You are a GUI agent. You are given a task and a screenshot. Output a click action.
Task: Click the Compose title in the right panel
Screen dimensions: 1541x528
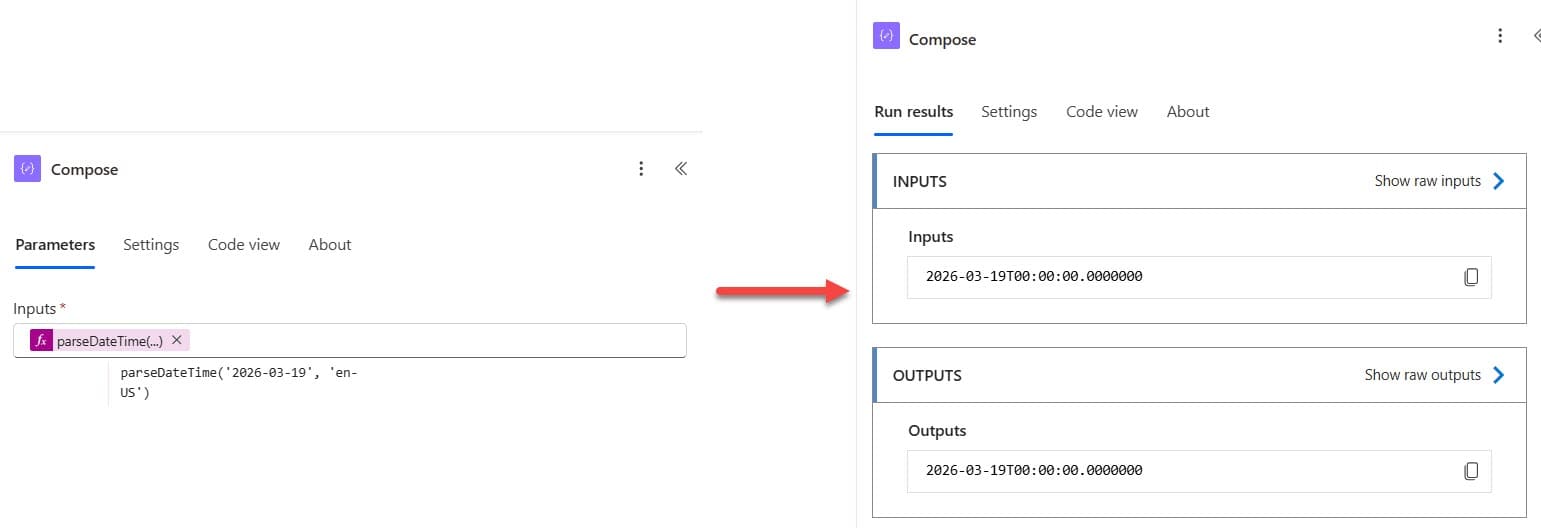(x=943, y=40)
